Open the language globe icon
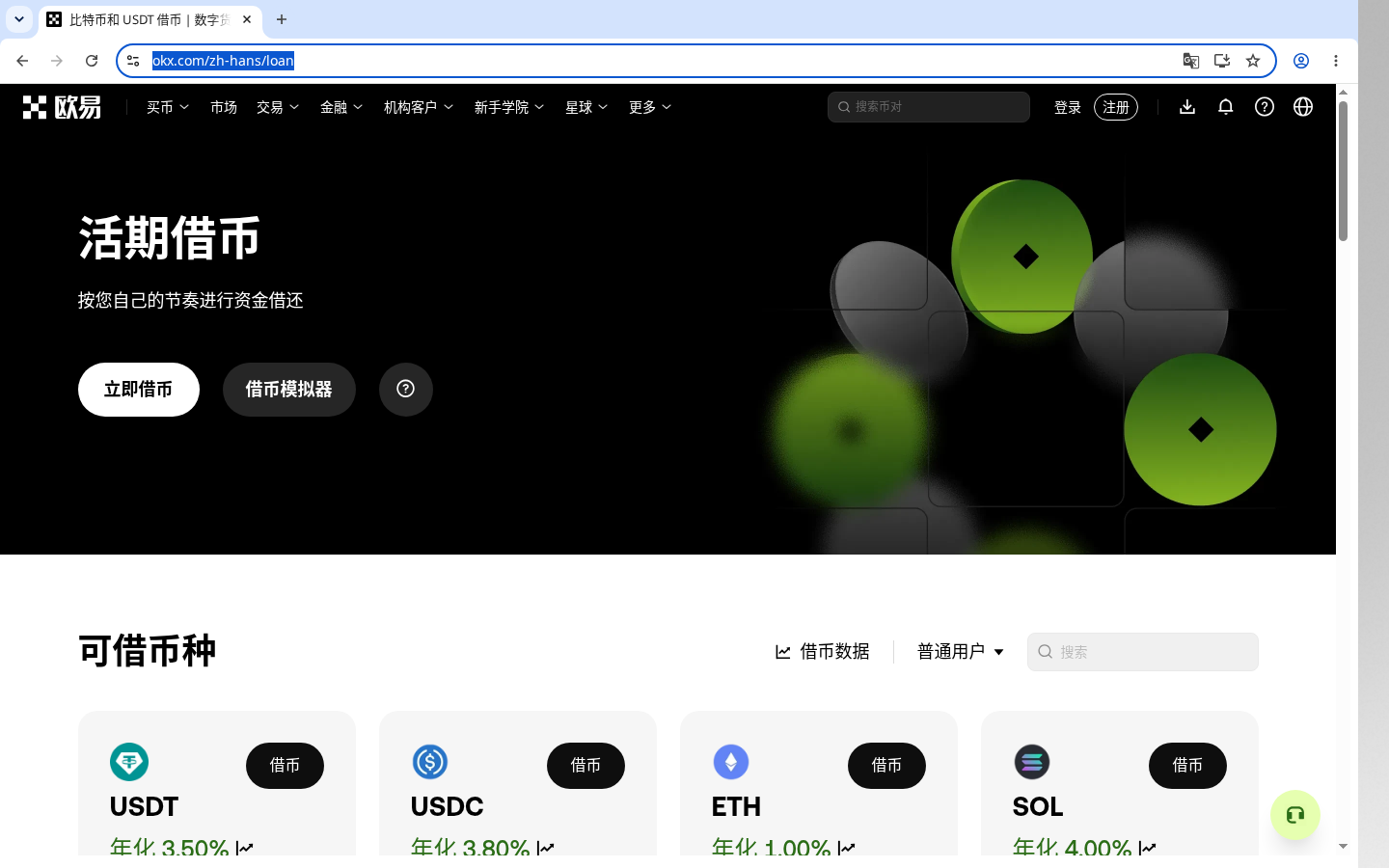The width and height of the screenshot is (1389, 868). 1303,107
